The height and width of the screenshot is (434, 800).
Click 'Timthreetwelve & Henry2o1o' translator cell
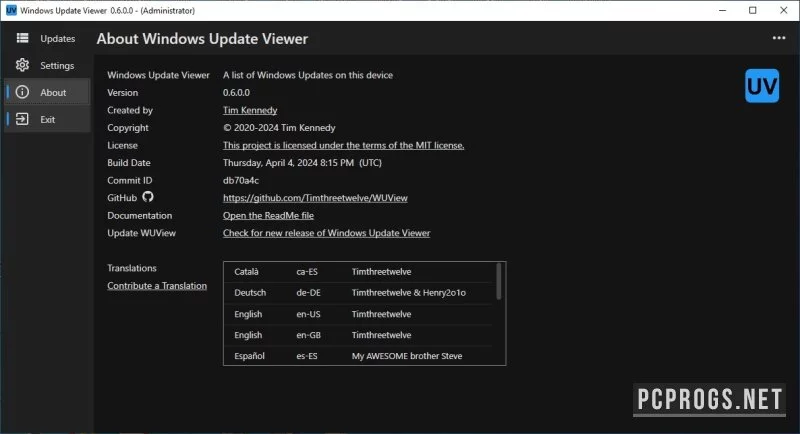tap(409, 293)
